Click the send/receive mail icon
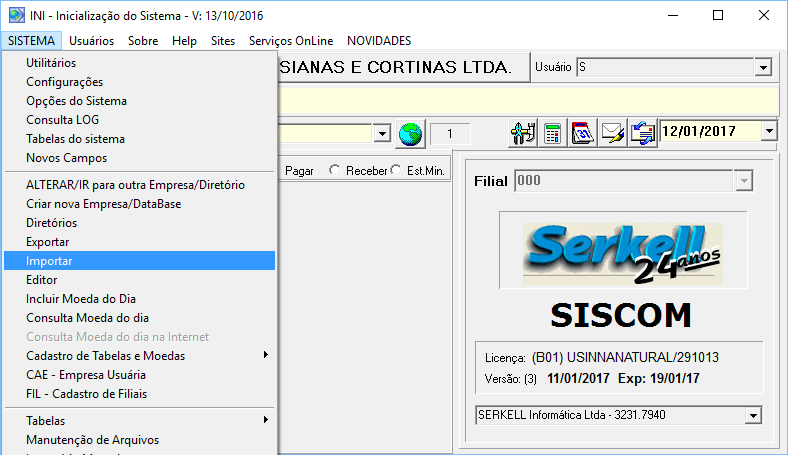 click(643, 133)
